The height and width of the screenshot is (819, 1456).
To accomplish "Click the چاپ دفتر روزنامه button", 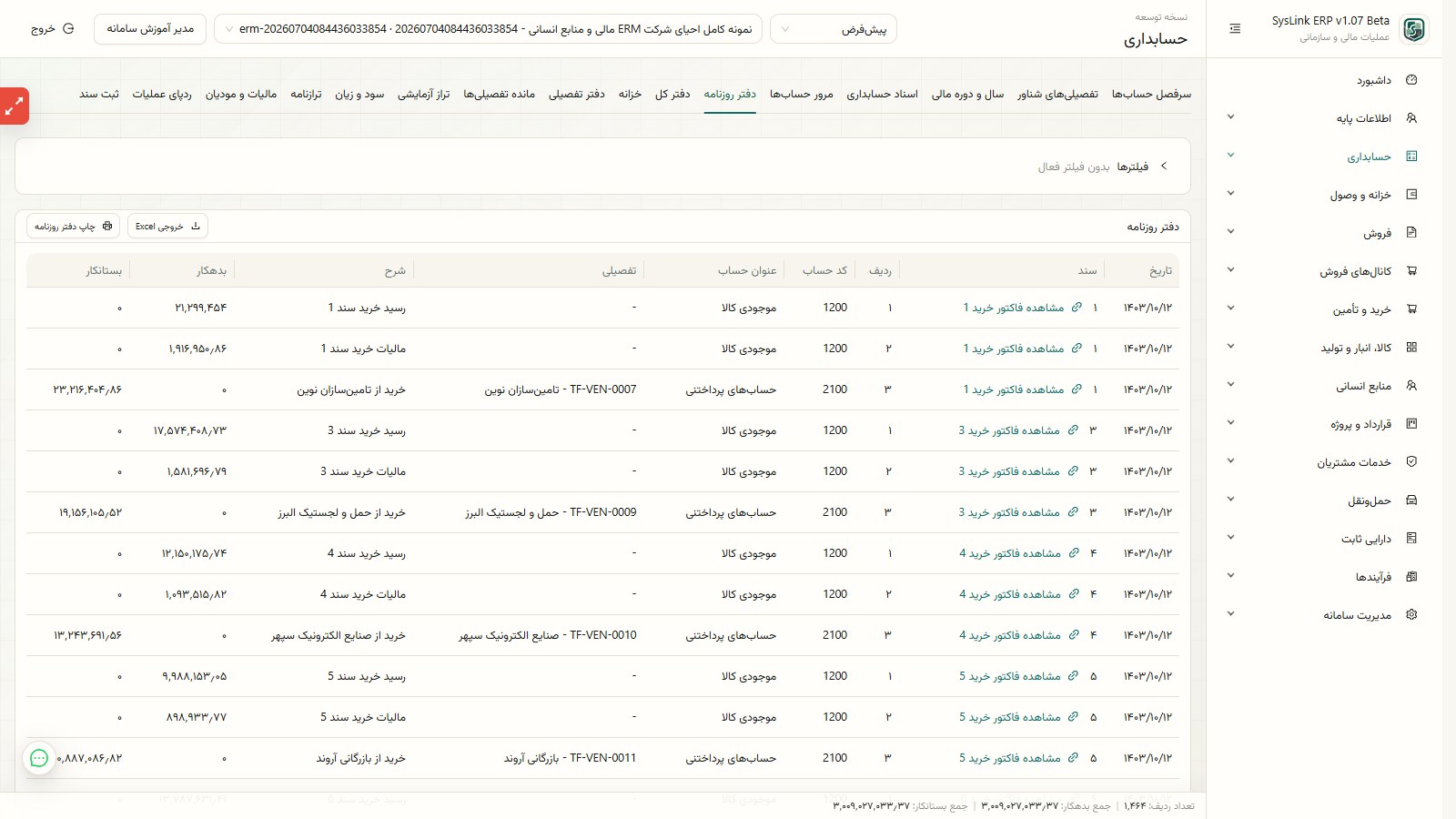I will coord(74,226).
